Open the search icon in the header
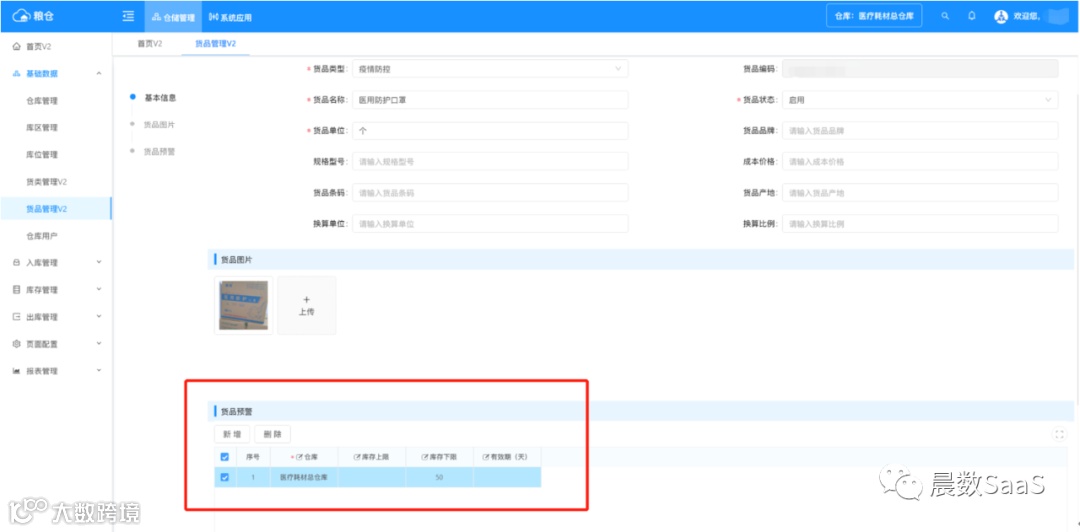Viewport: 1080px width, 532px height. tap(945, 17)
